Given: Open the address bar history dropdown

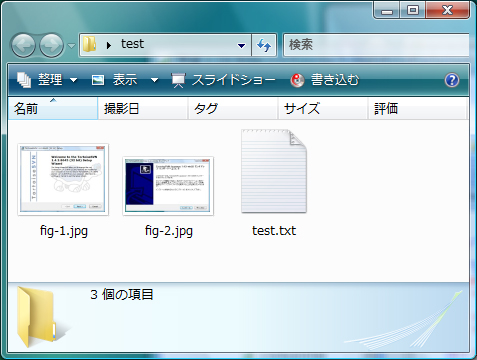Looking at the screenshot, I should (x=241, y=45).
